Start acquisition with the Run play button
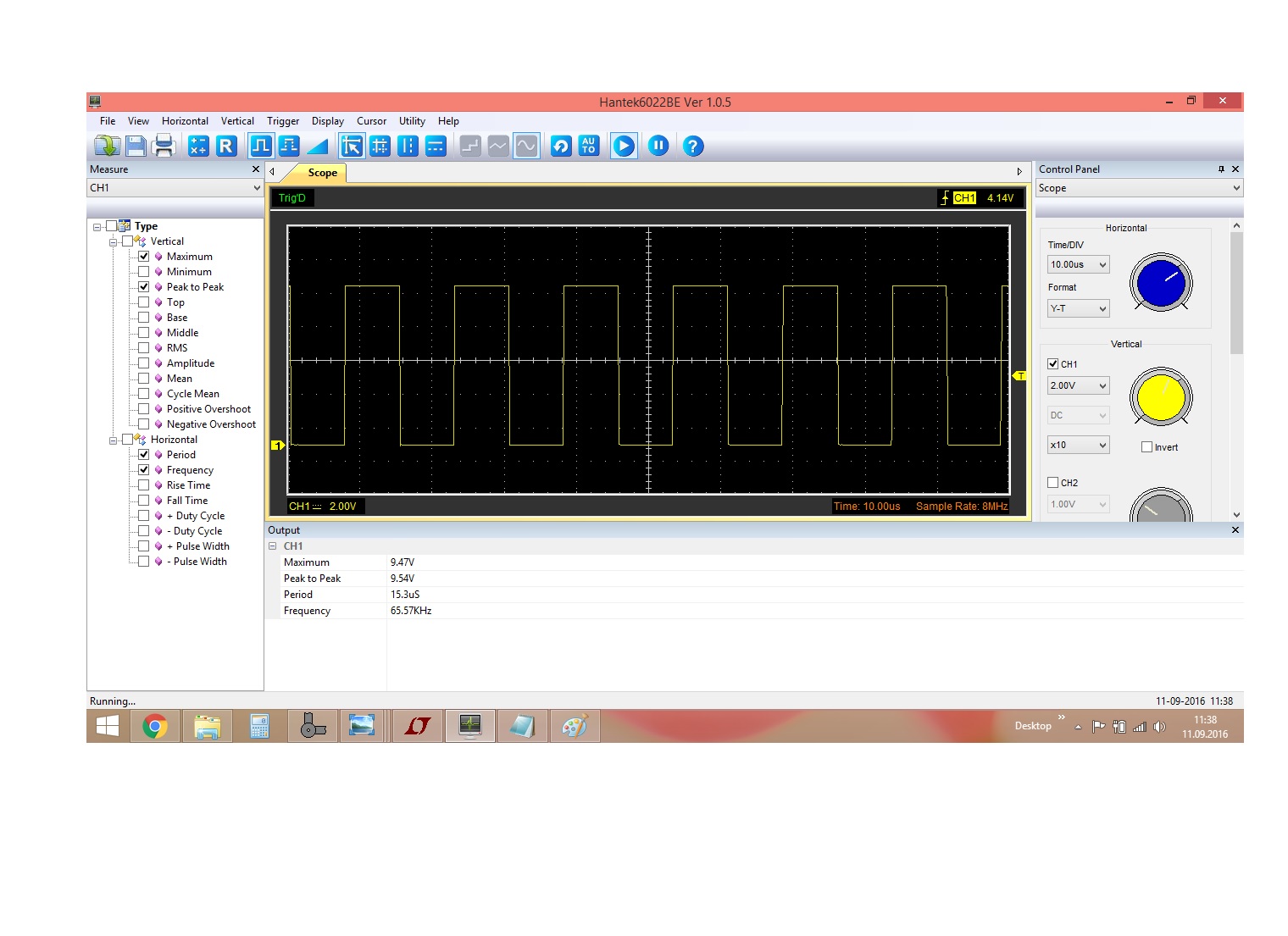 point(624,147)
